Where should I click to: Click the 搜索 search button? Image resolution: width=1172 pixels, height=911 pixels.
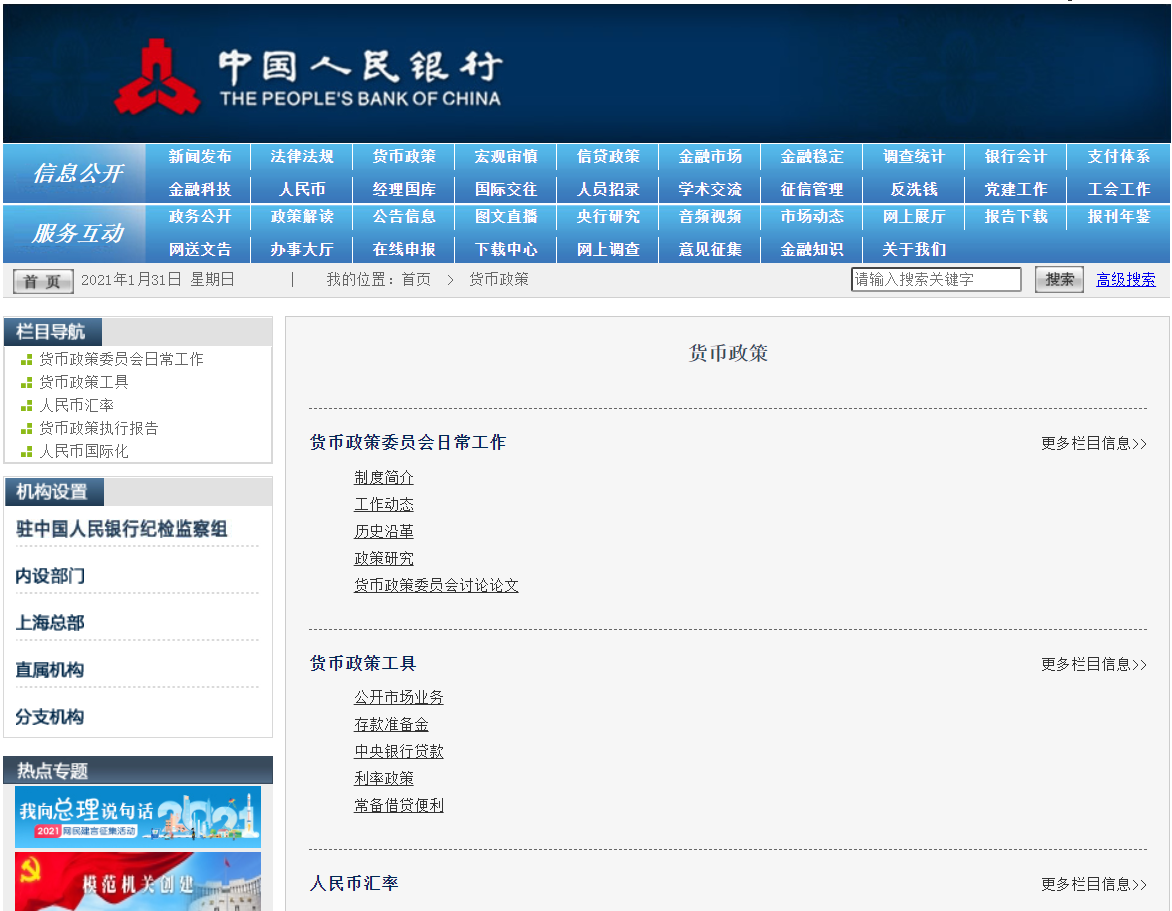(x=1058, y=279)
